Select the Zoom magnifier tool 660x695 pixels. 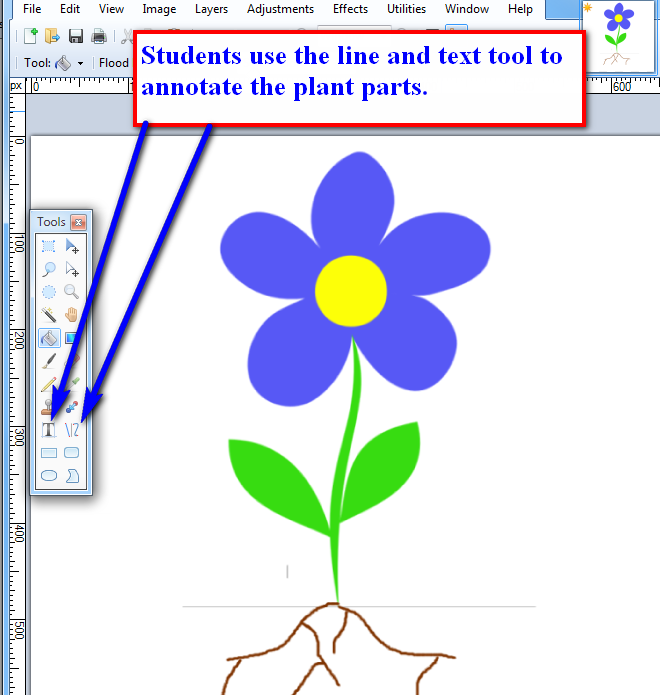click(x=72, y=292)
